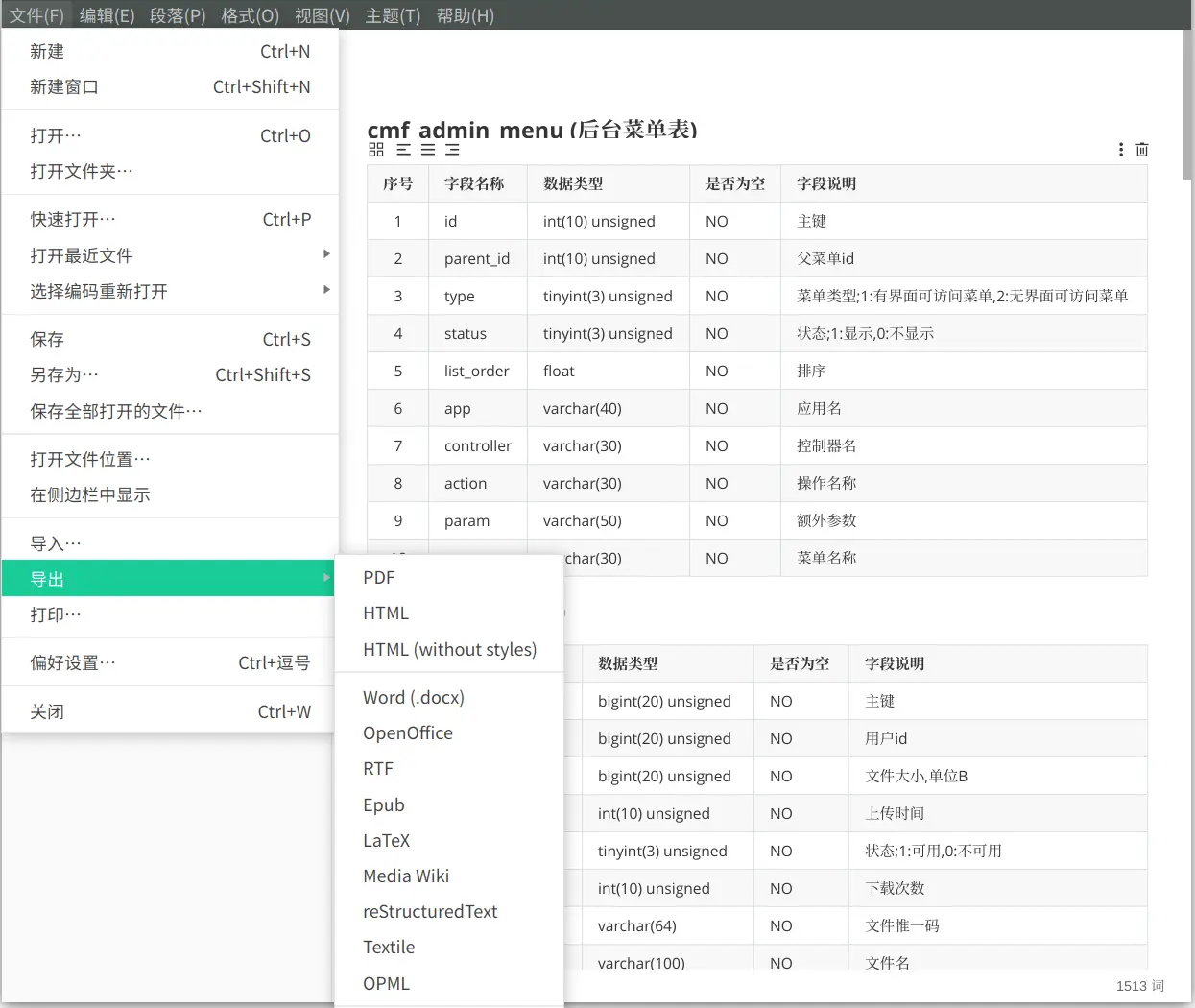Delete the table using the trash icon
The height and width of the screenshot is (1008, 1195).
pyautogui.click(x=1141, y=149)
